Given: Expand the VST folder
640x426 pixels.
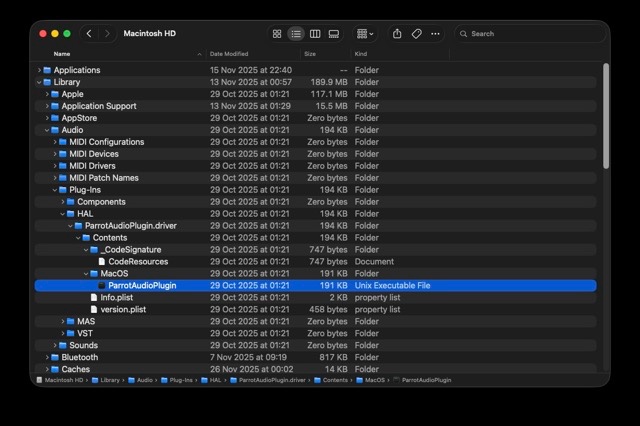Looking at the screenshot, I should point(62,333).
